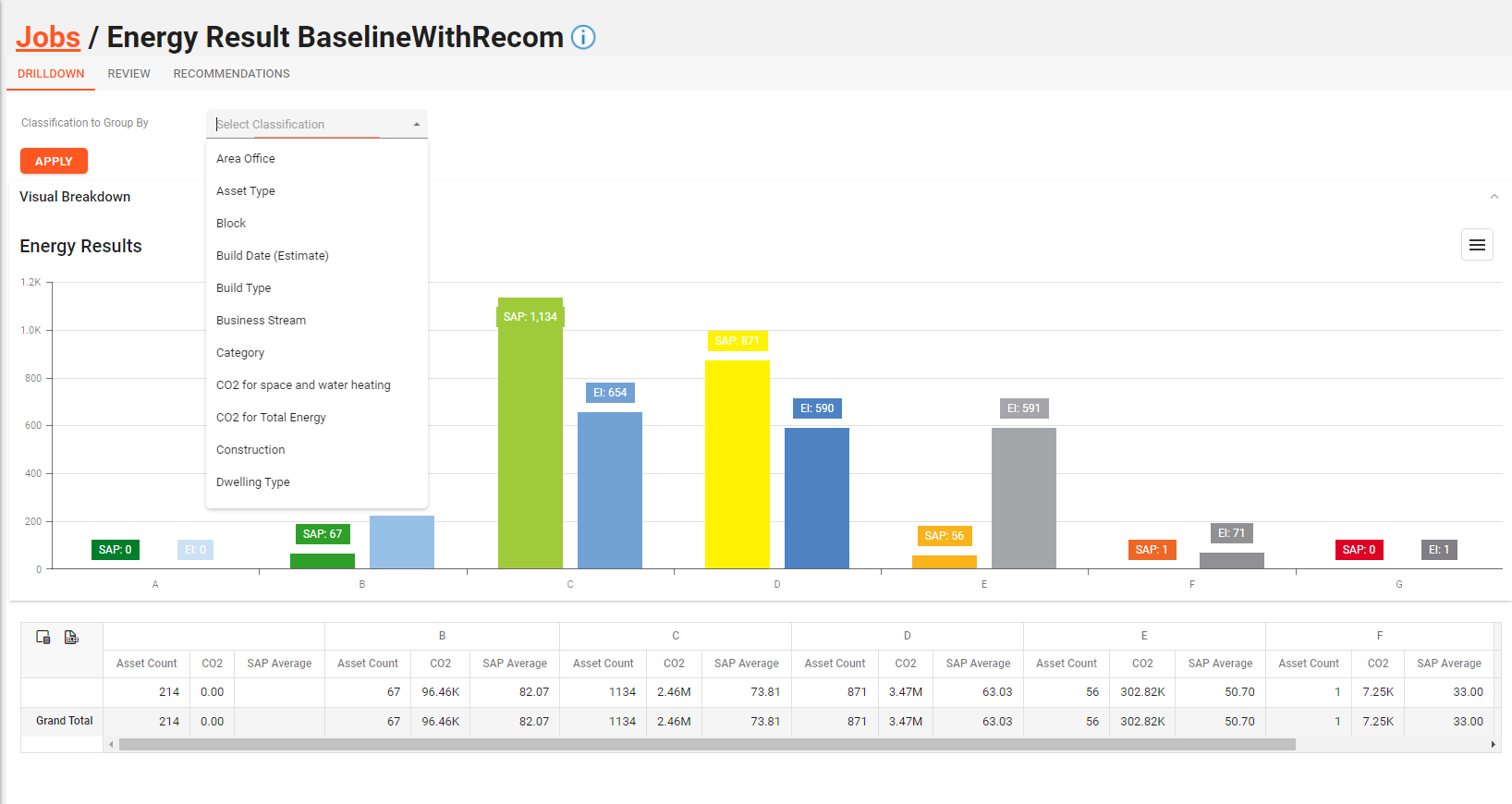
Task: Select Business Stream from the list
Action: coord(261,321)
